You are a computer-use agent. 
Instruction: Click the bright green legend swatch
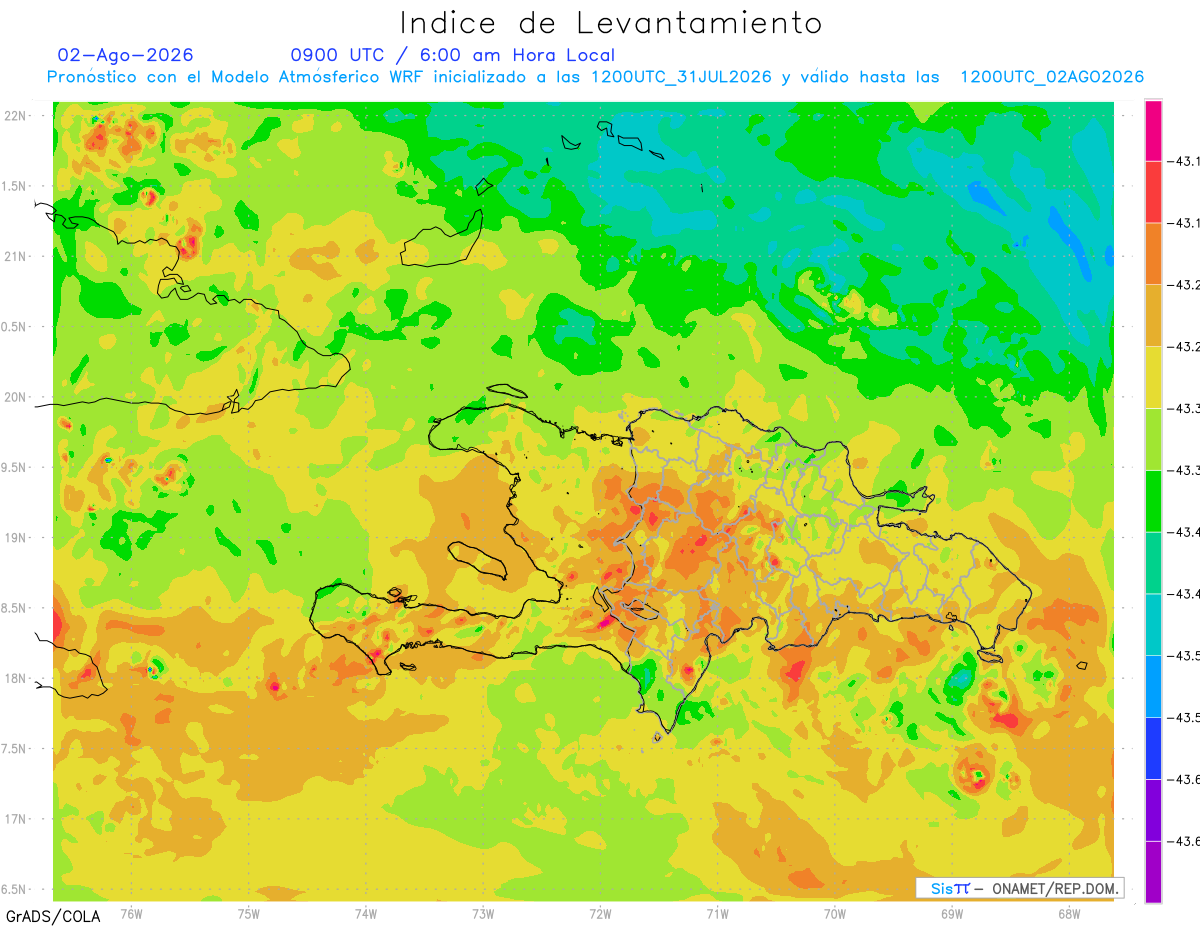[x=1153, y=501]
